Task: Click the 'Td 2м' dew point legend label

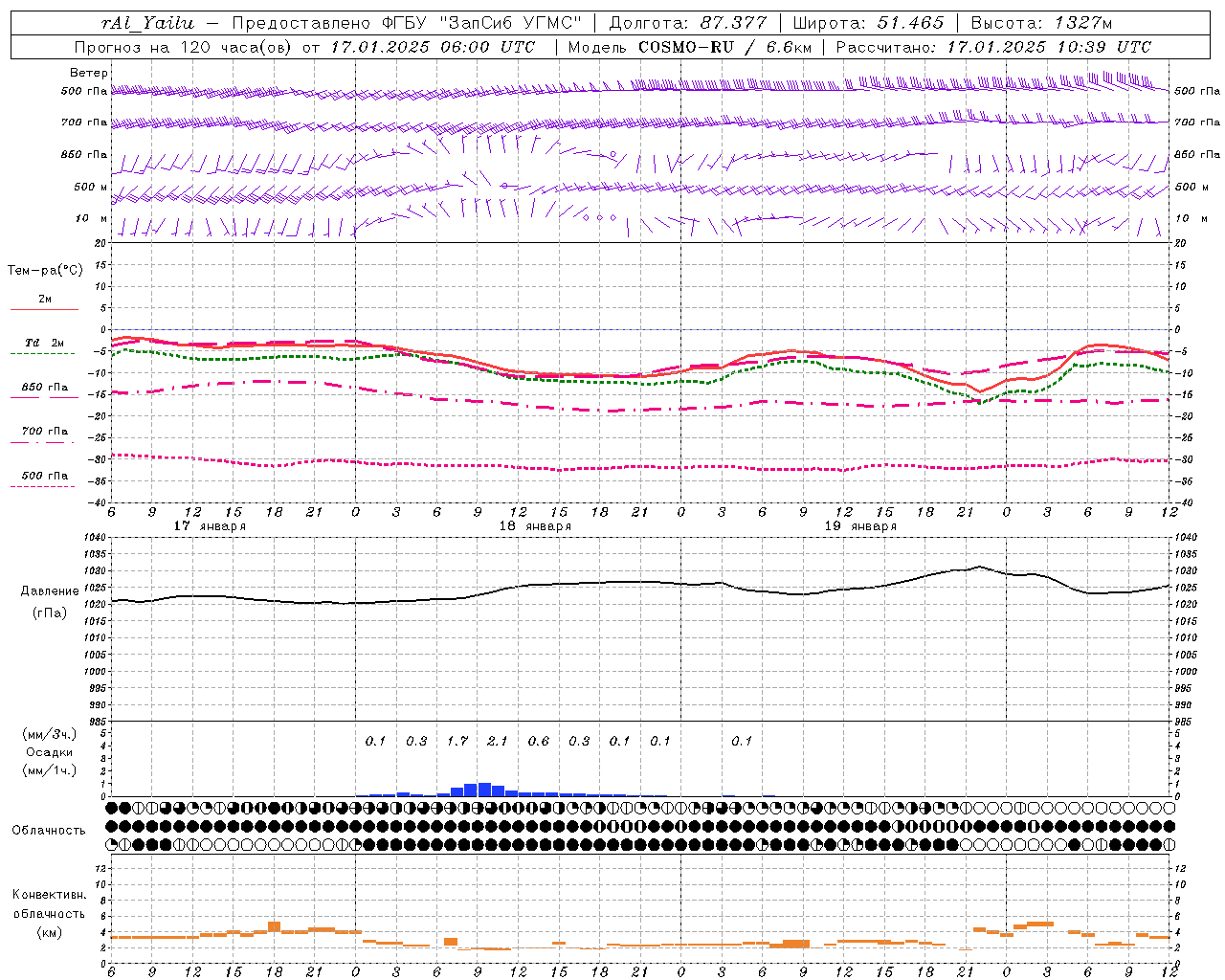Action: [45, 343]
